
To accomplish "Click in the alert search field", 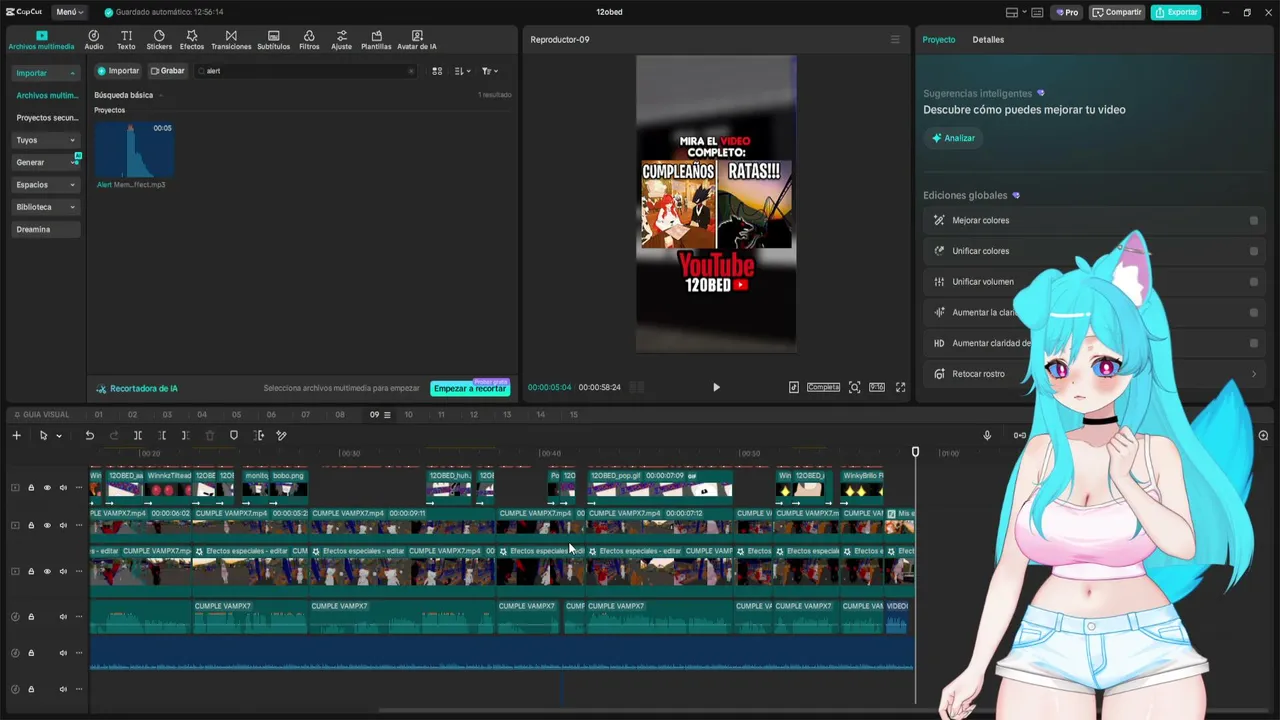I will pyautogui.click(x=306, y=71).
